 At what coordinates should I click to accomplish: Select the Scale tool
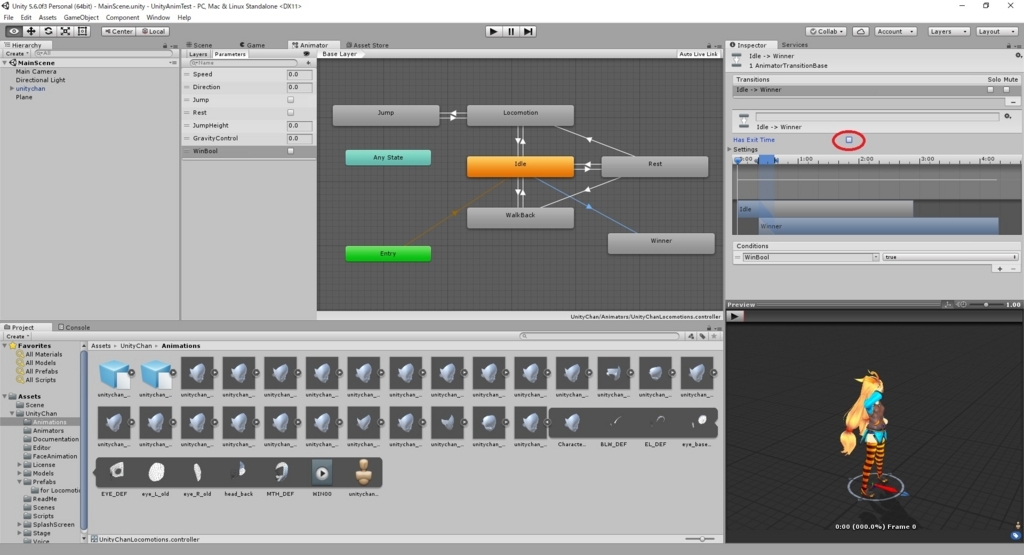pyautogui.click(x=65, y=31)
